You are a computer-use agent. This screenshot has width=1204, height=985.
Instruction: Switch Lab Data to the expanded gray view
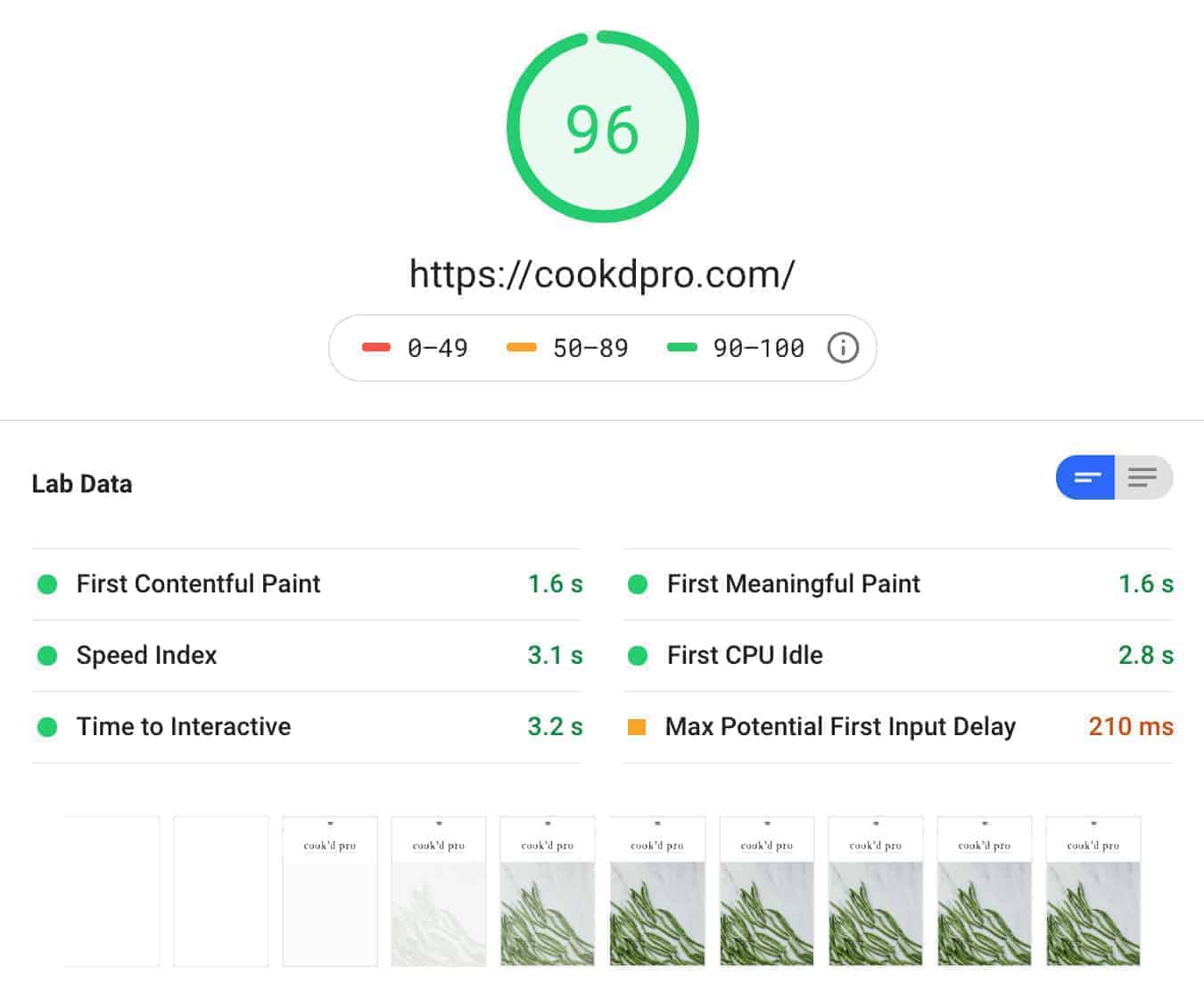(1143, 477)
